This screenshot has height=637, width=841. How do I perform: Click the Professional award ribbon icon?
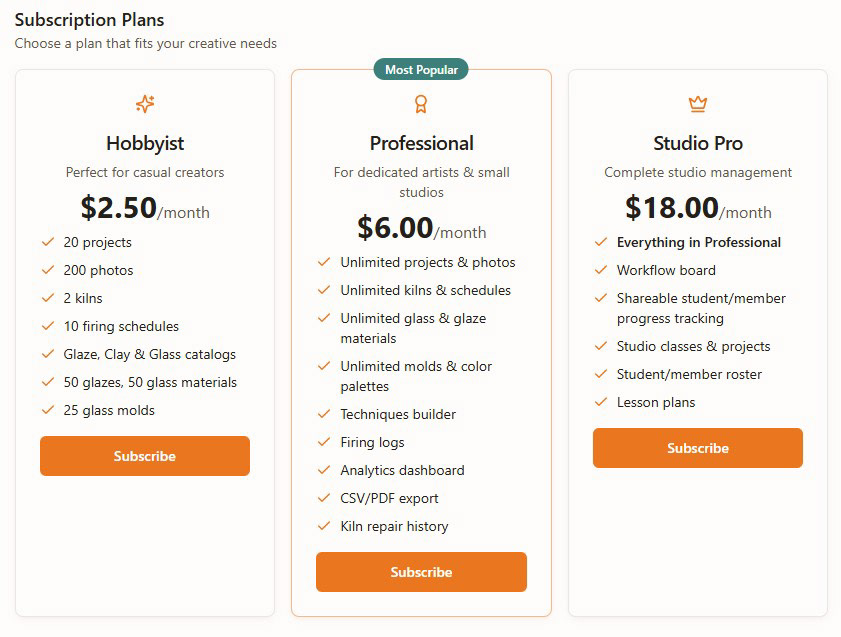pos(421,104)
